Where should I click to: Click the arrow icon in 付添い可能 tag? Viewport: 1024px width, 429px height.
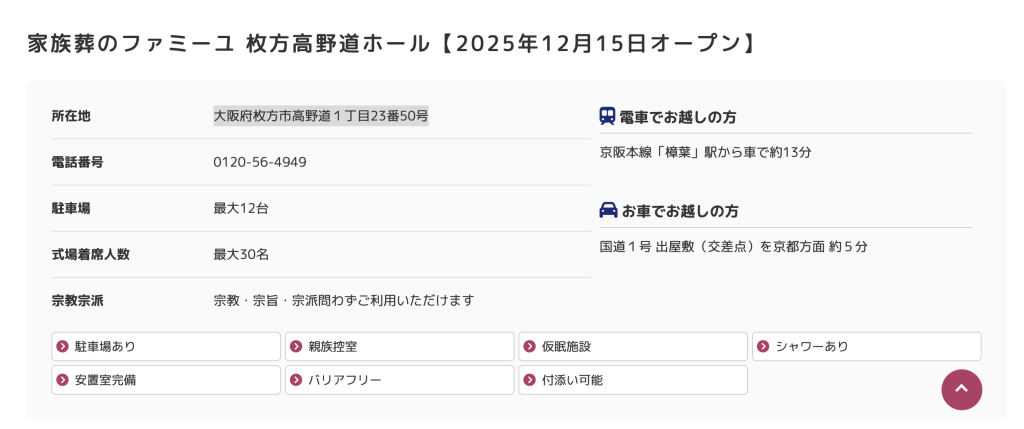(530, 380)
